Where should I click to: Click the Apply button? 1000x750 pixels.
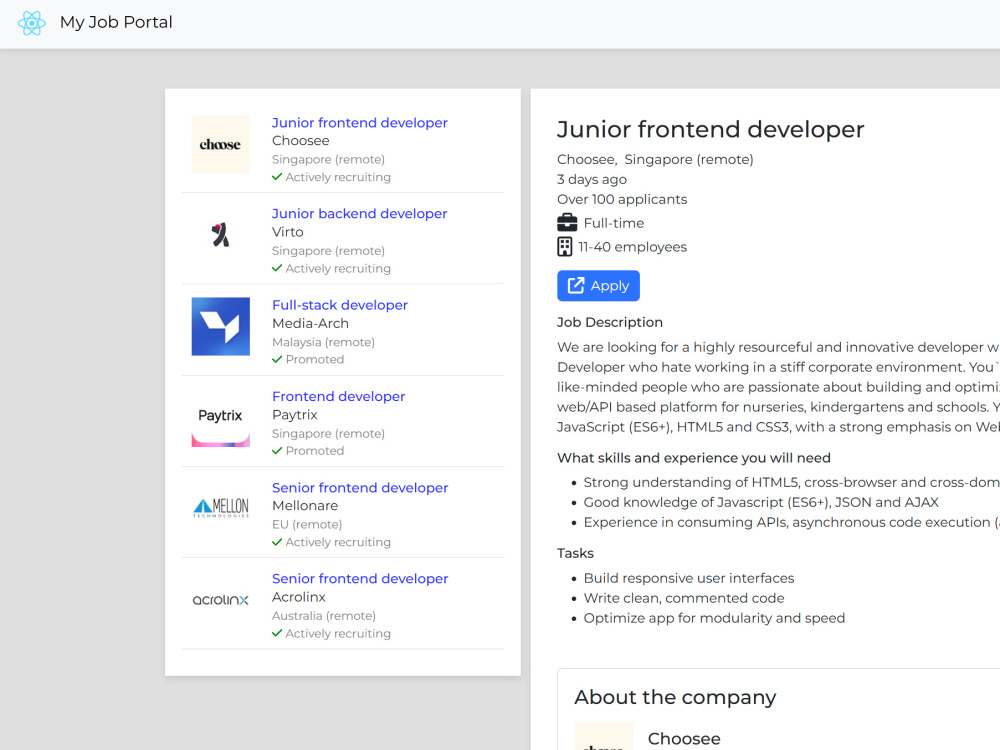[x=598, y=286]
